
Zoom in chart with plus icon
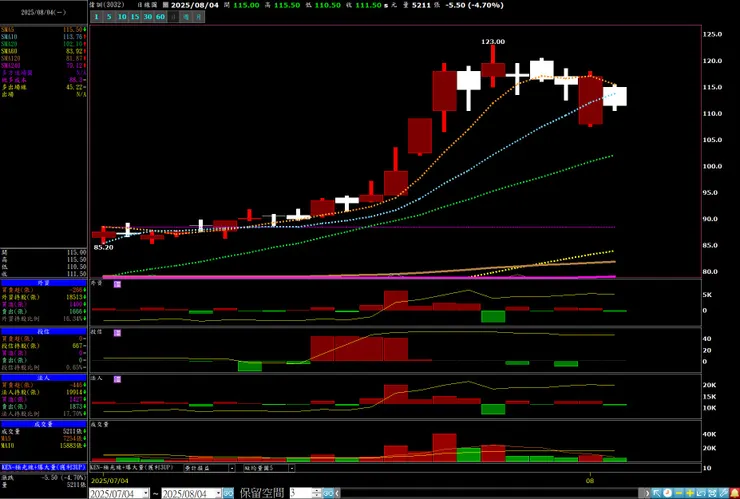pyautogui.click(x=690, y=493)
